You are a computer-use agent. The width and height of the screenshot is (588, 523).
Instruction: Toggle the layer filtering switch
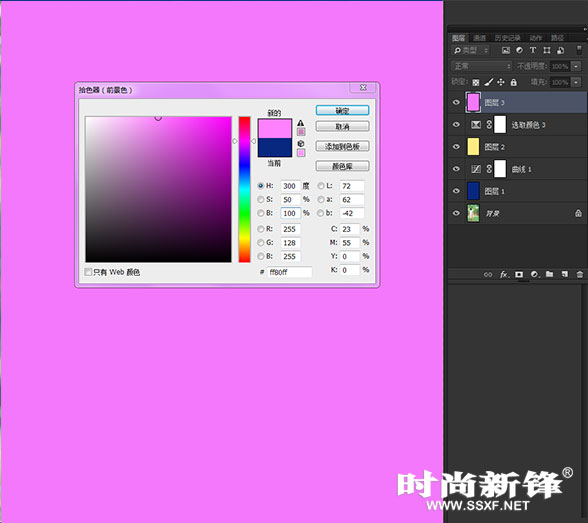click(x=579, y=50)
